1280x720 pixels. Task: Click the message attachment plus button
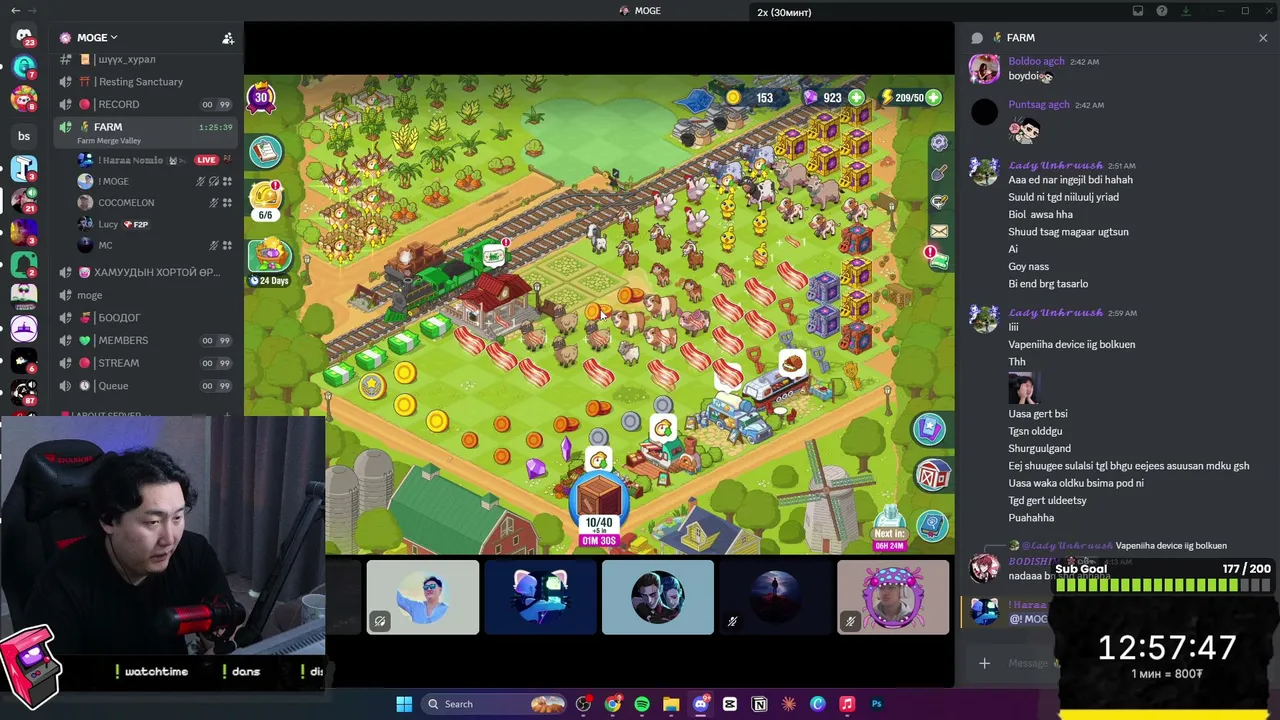(x=984, y=663)
